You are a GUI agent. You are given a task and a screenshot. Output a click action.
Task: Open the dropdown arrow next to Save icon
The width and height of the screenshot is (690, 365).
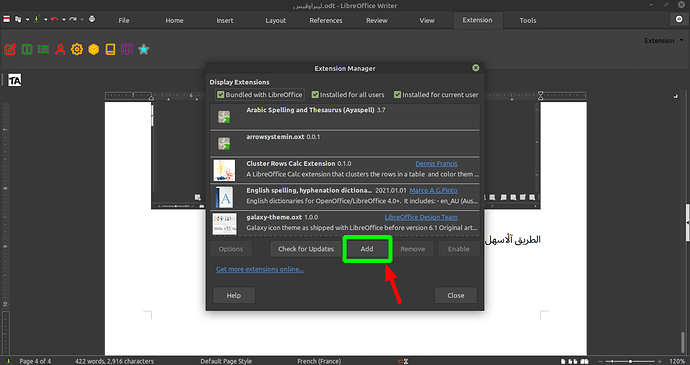[x=45, y=19]
